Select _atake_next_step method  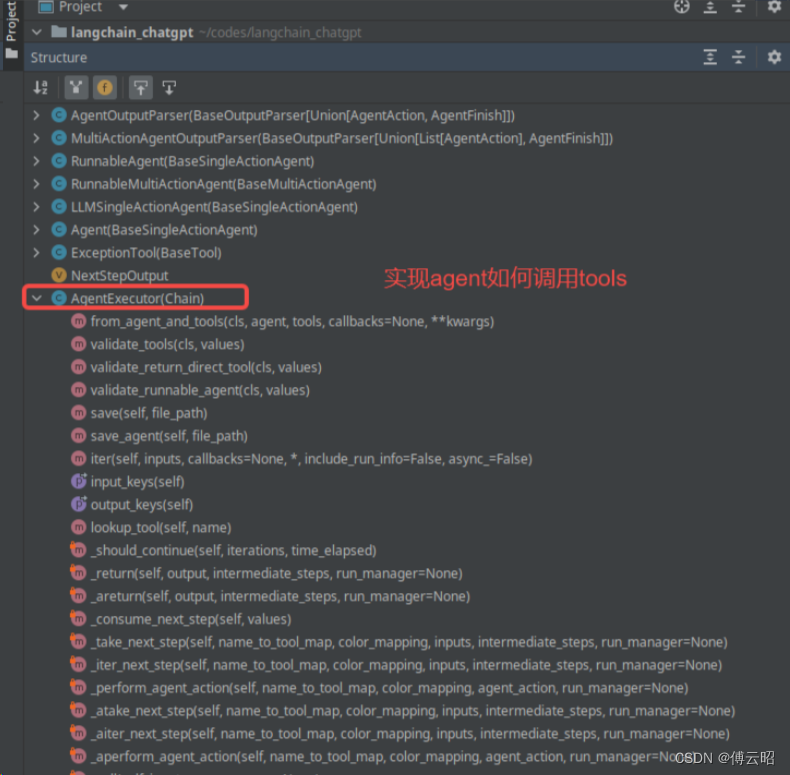413,711
